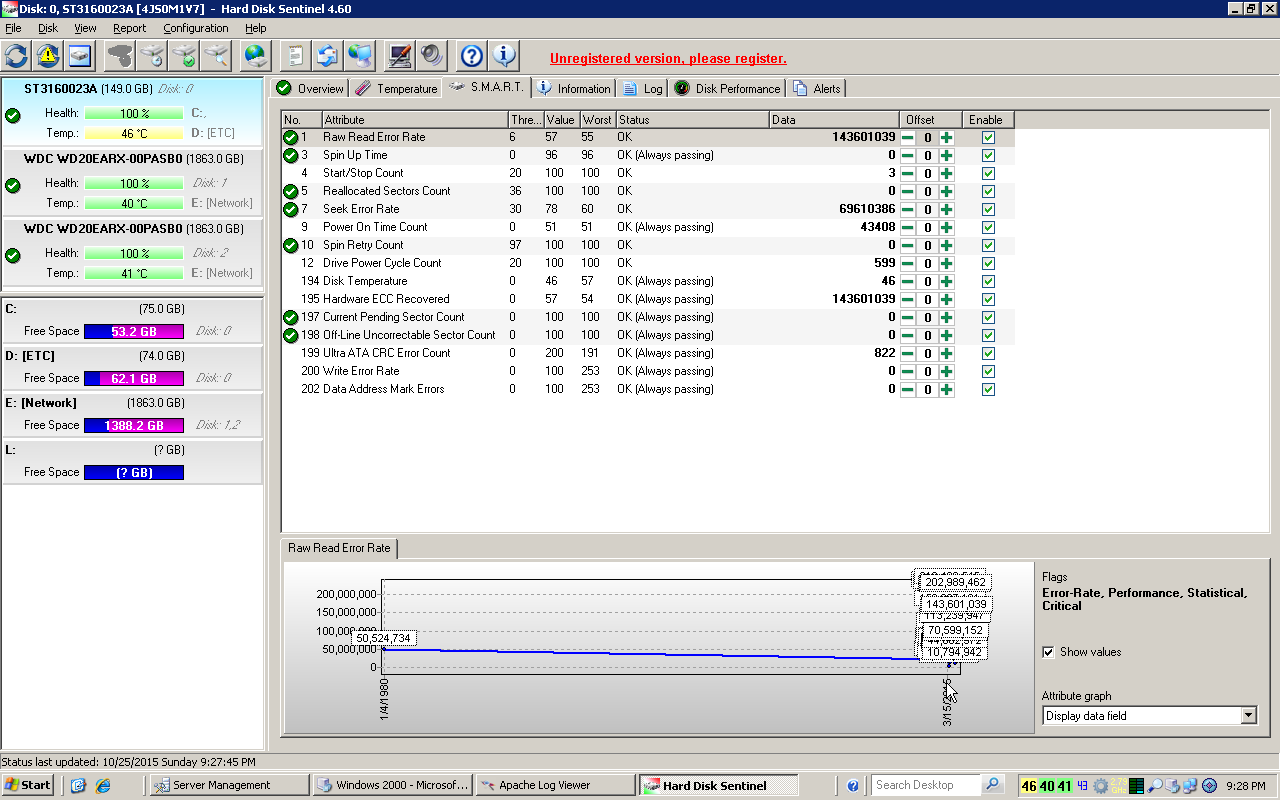Image resolution: width=1280 pixels, height=800 pixels.
Task: Decrease offset for Seek Error Rate
Action: 908,209
